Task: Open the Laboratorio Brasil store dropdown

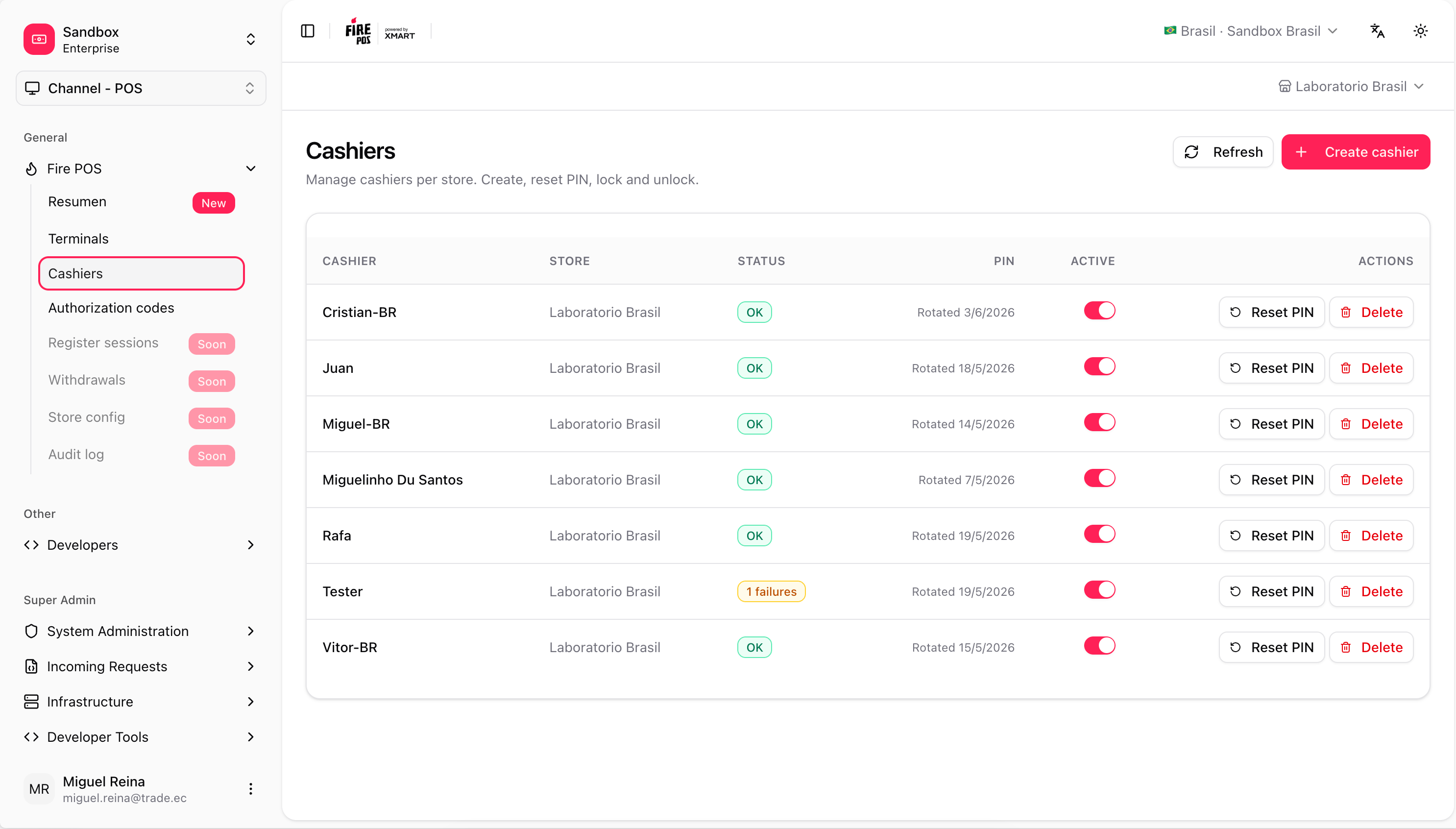Action: (1351, 87)
